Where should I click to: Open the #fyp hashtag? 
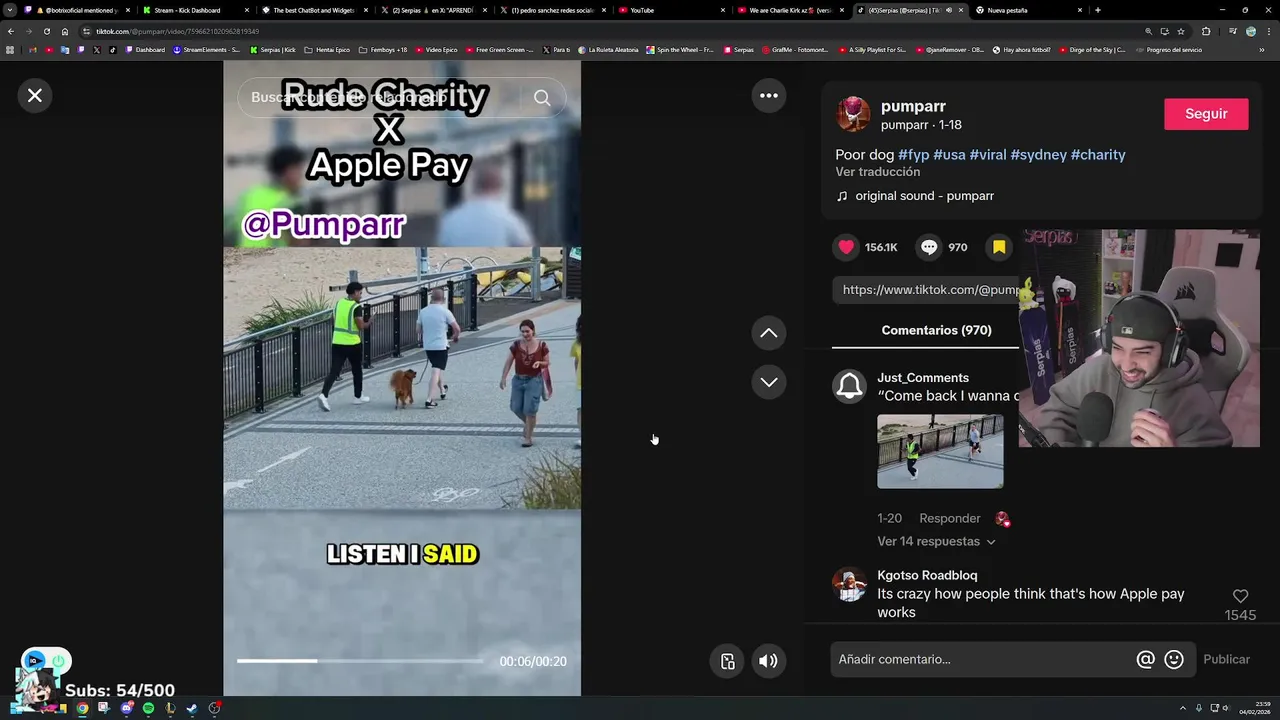pyautogui.click(x=913, y=155)
